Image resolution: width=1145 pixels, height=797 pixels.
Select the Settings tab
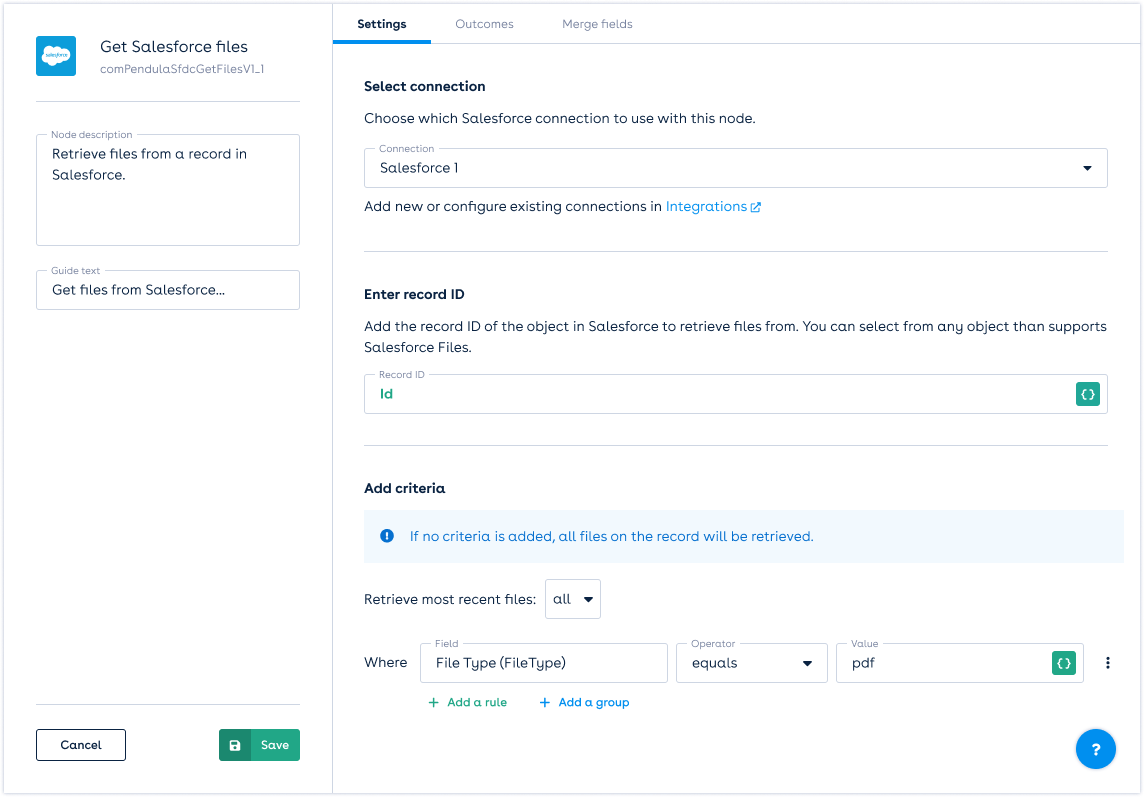coord(381,24)
